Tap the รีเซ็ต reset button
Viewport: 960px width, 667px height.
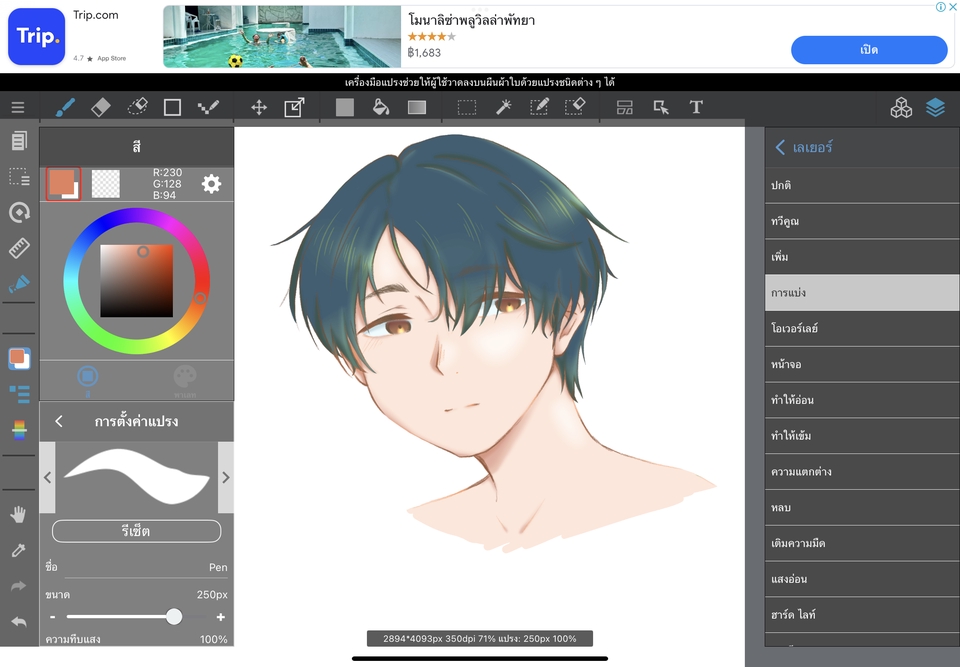(x=135, y=531)
